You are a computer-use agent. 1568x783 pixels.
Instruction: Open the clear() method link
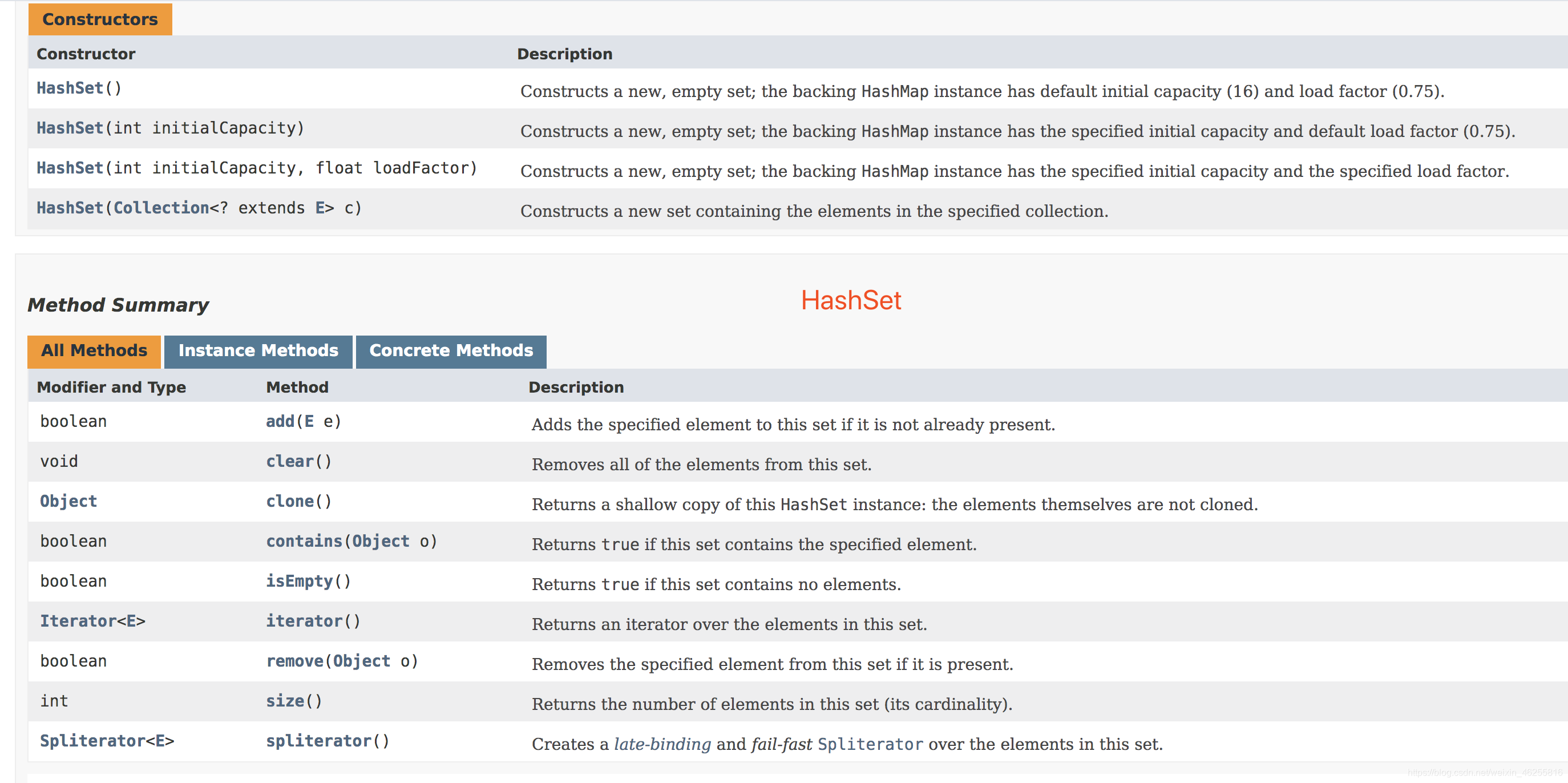(290, 462)
